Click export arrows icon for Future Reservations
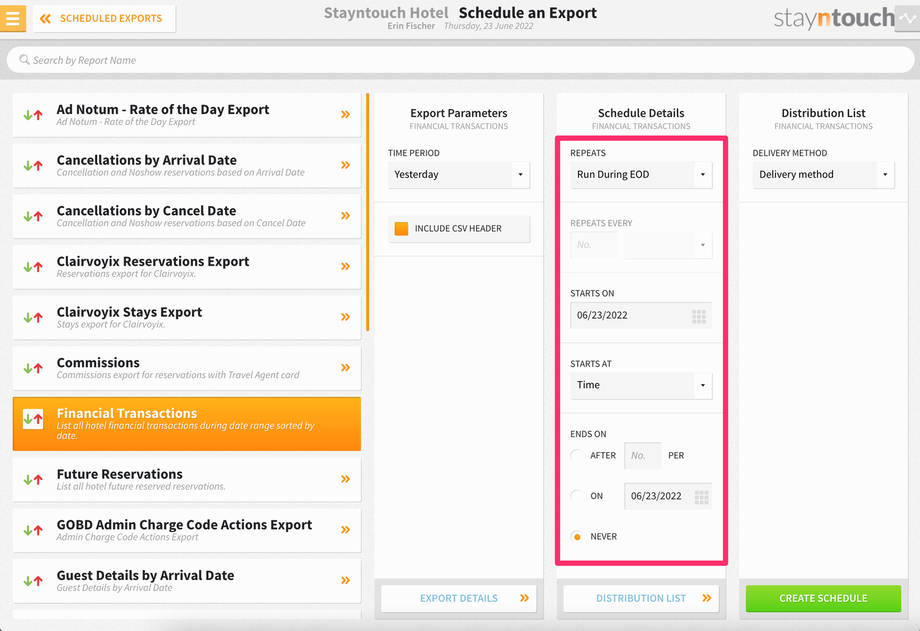Screen dimensions: 920x631 tap(33, 480)
